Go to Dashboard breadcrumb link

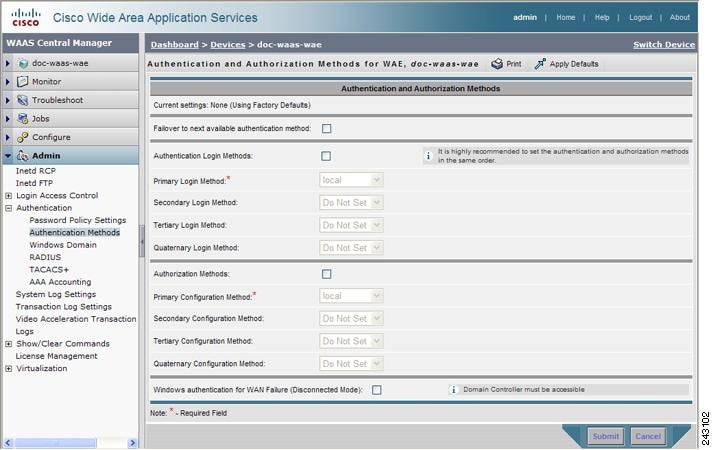pos(174,45)
